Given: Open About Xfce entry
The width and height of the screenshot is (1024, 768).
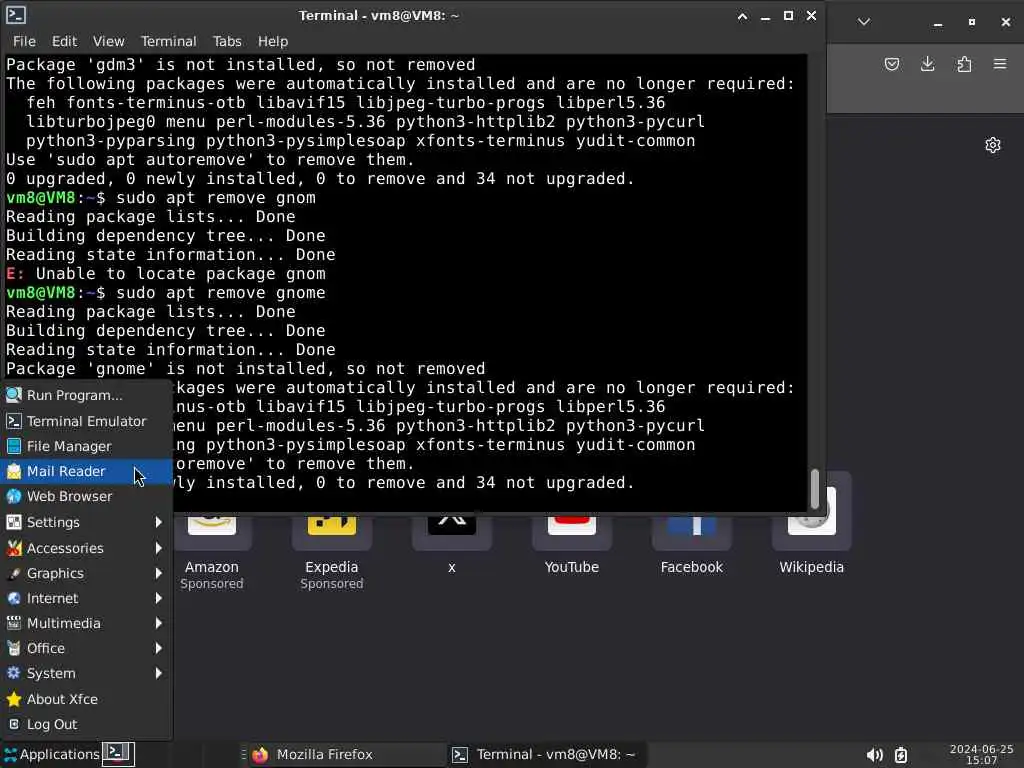Looking at the screenshot, I should 86,699.
